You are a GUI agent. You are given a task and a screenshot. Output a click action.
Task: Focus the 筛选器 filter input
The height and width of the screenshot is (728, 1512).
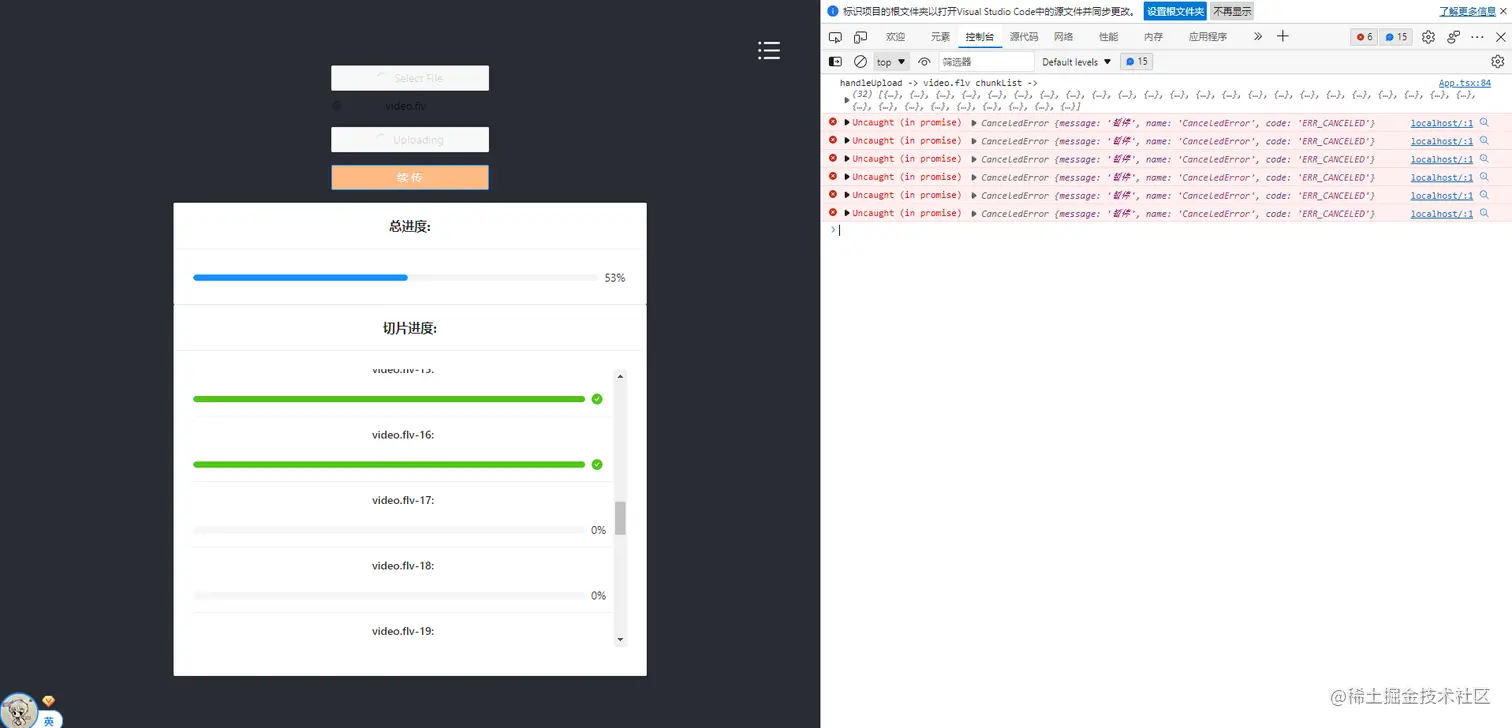click(986, 62)
